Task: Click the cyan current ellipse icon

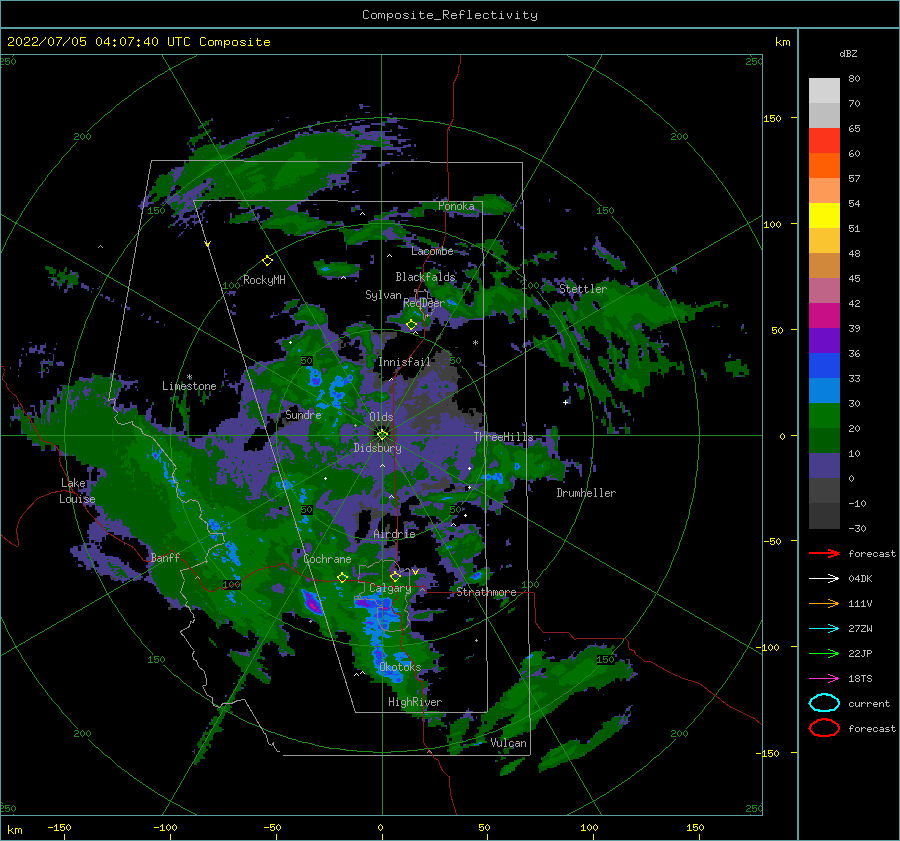Action: (824, 703)
